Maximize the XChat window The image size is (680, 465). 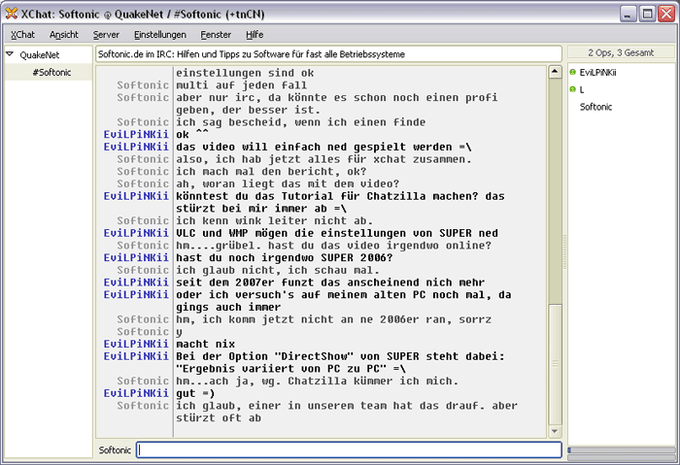(x=647, y=14)
